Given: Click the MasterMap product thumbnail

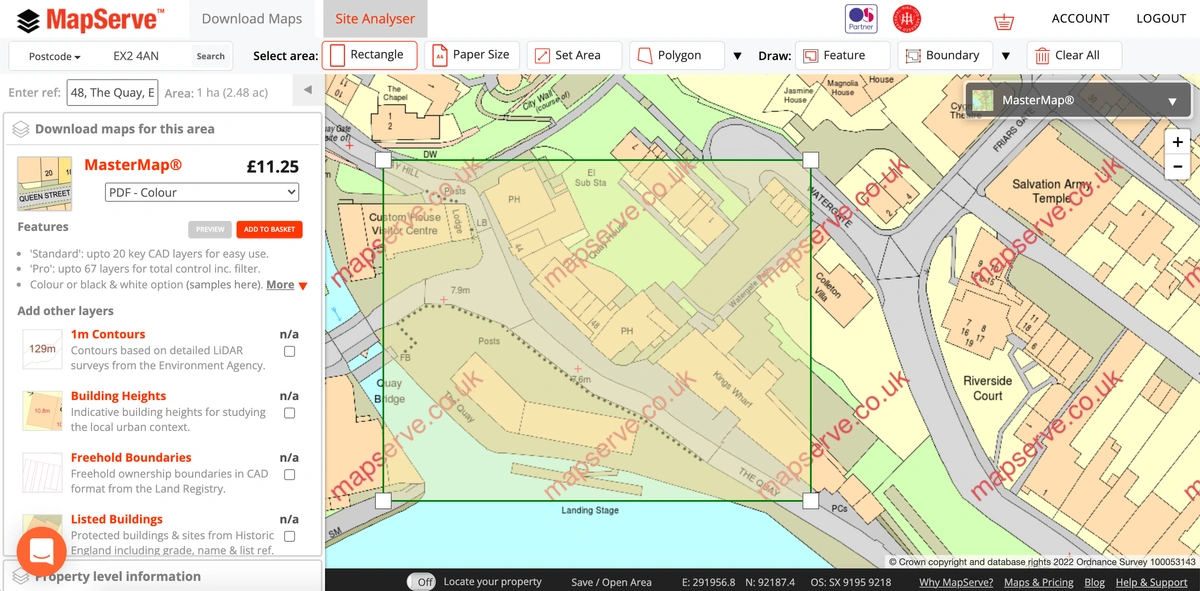Looking at the screenshot, I should click(x=45, y=183).
